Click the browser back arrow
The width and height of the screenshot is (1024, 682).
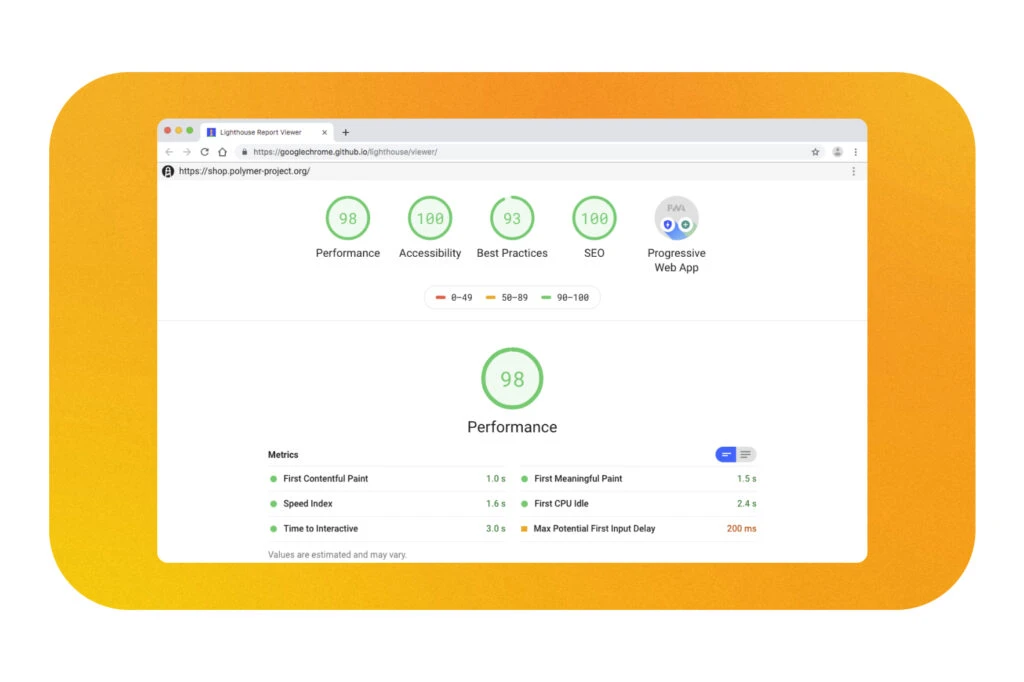click(x=169, y=152)
